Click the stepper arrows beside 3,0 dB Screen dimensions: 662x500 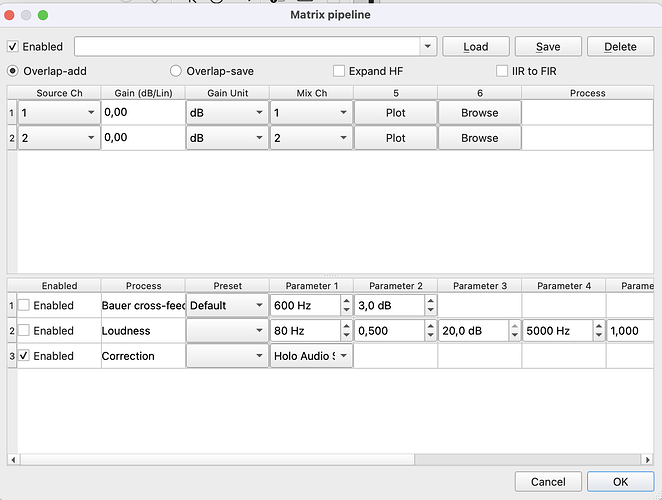coord(430,305)
